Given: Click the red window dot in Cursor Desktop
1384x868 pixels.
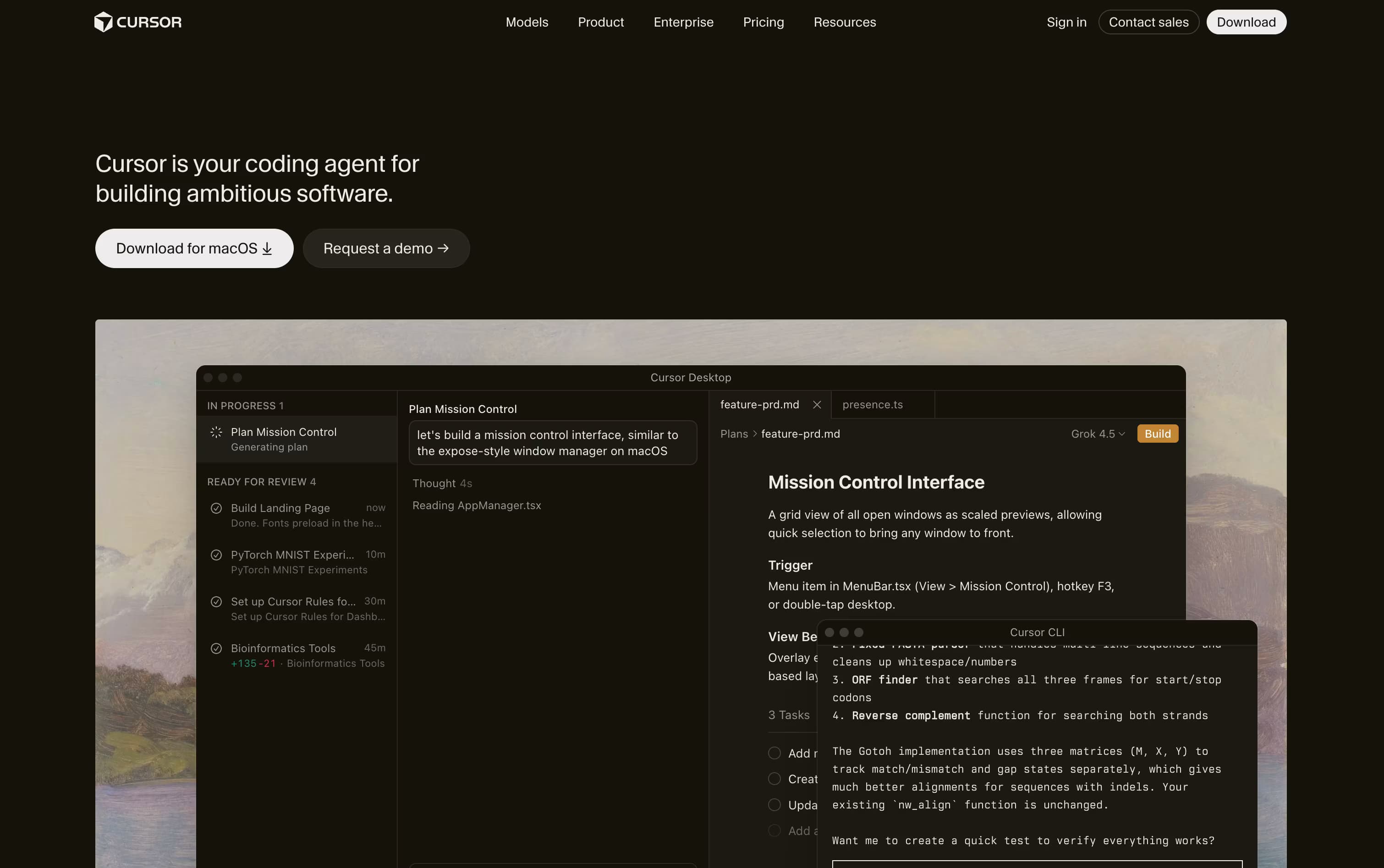Looking at the screenshot, I should coord(208,378).
